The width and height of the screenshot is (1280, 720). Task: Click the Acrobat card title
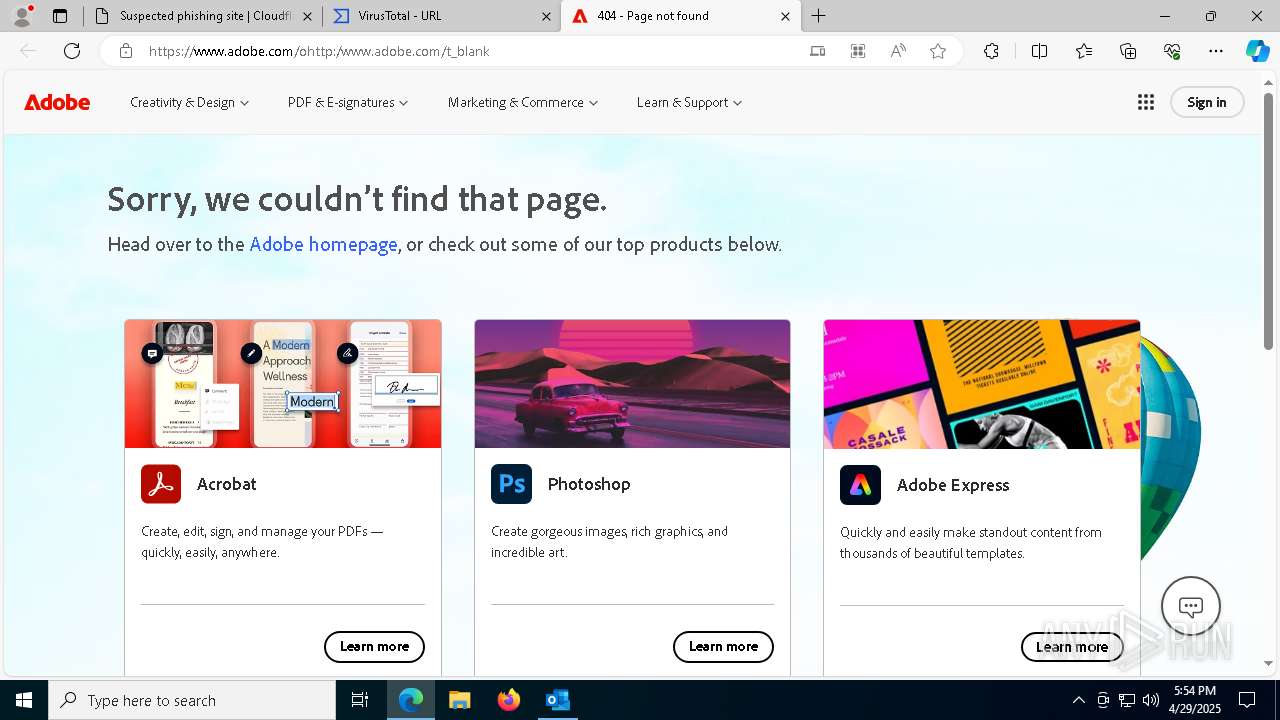click(x=227, y=484)
